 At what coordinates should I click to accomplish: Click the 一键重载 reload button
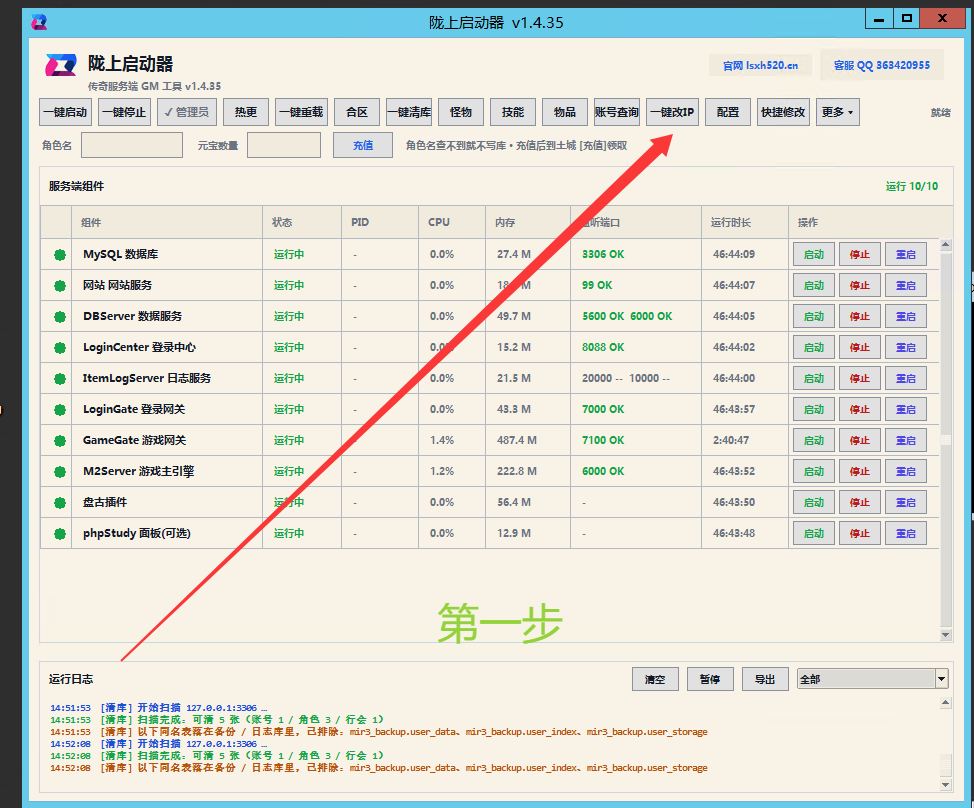301,112
